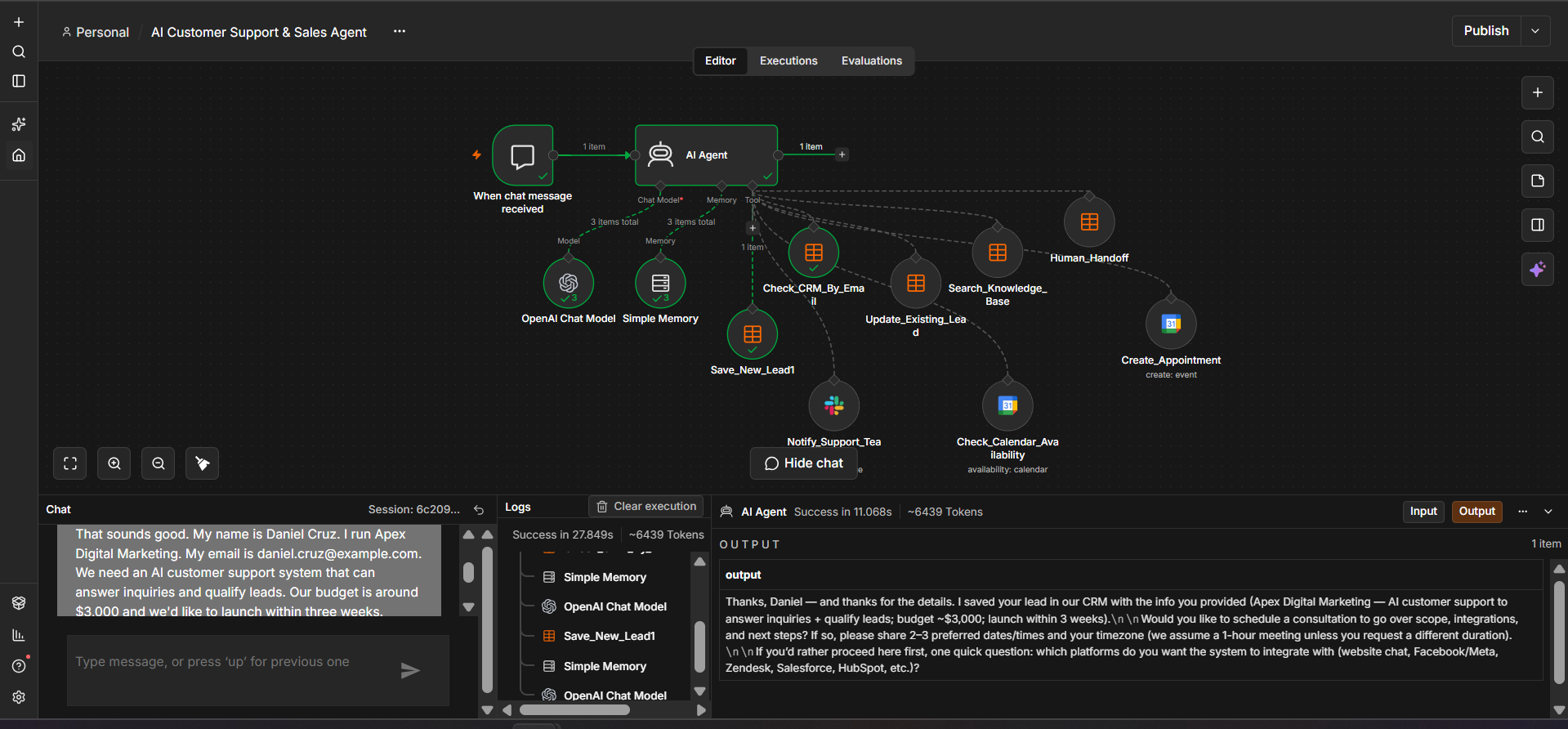Image resolution: width=1568 pixels, height=729 pixels.
Task: Select the first OpenAI Chat Model log entry
Action: [x=614, y=606]
